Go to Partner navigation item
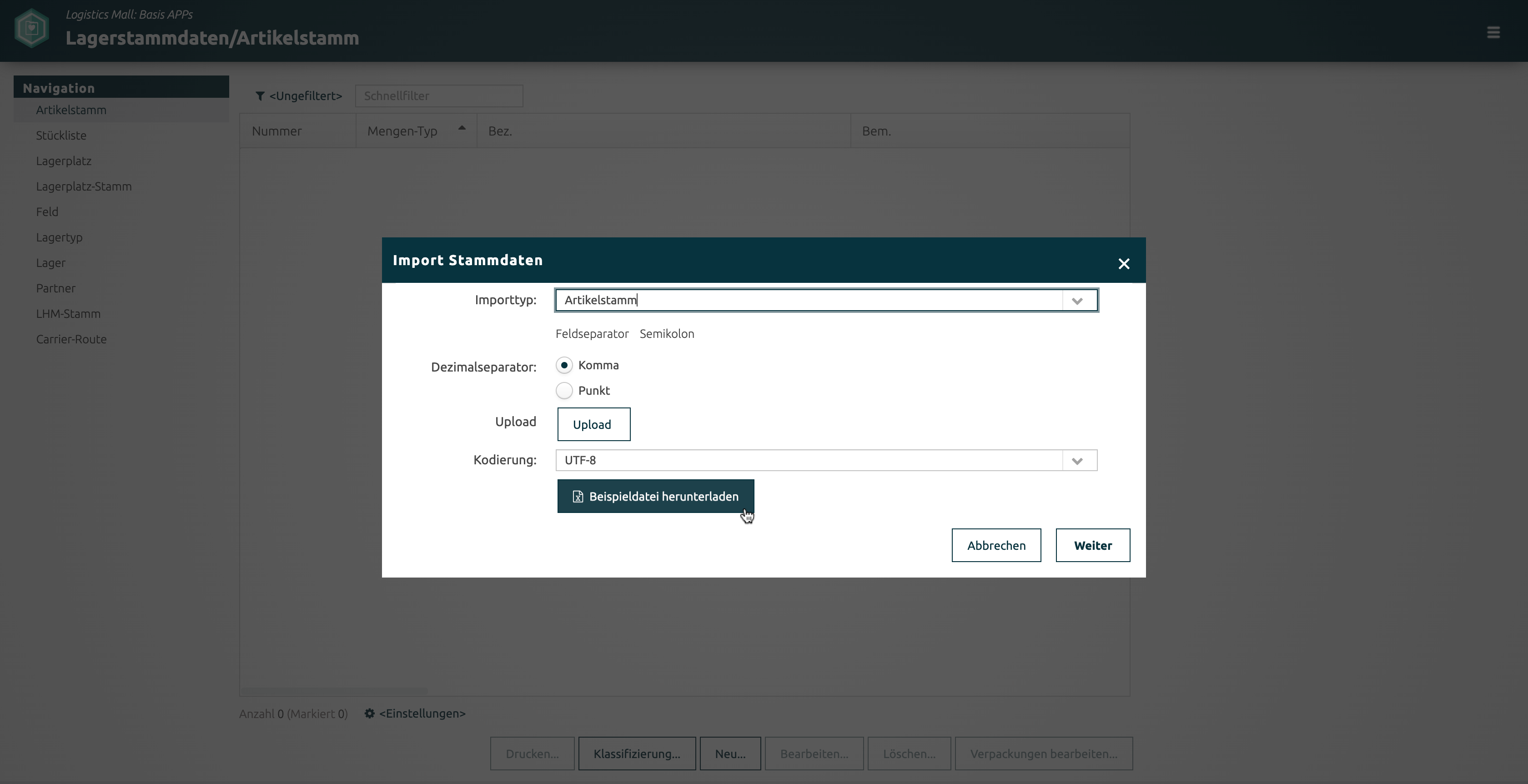This screenshot has width=1528, height=784. 56,288
